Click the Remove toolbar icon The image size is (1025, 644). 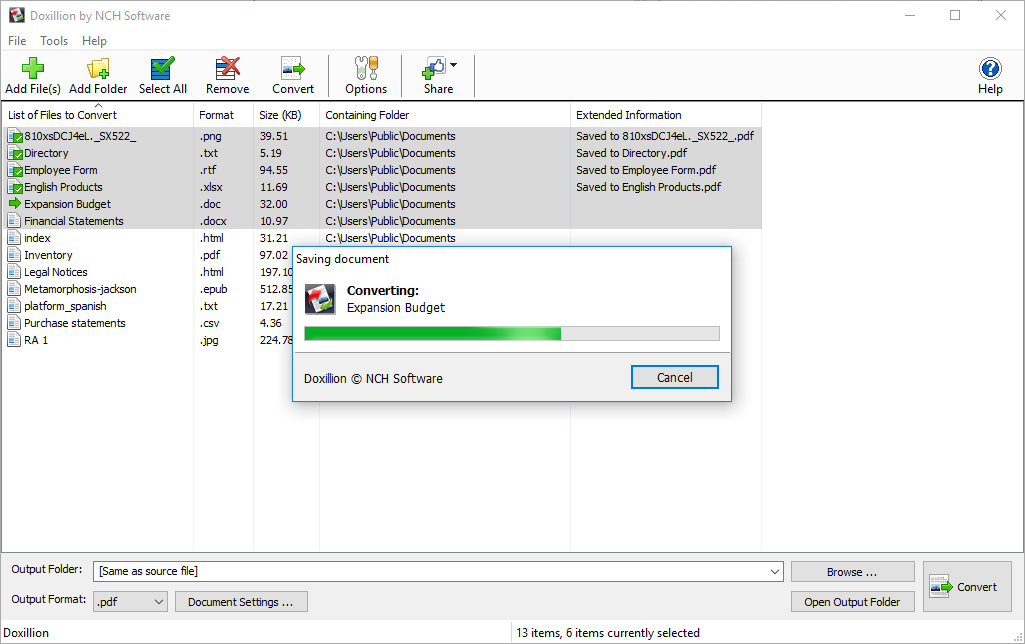(227, 68)
